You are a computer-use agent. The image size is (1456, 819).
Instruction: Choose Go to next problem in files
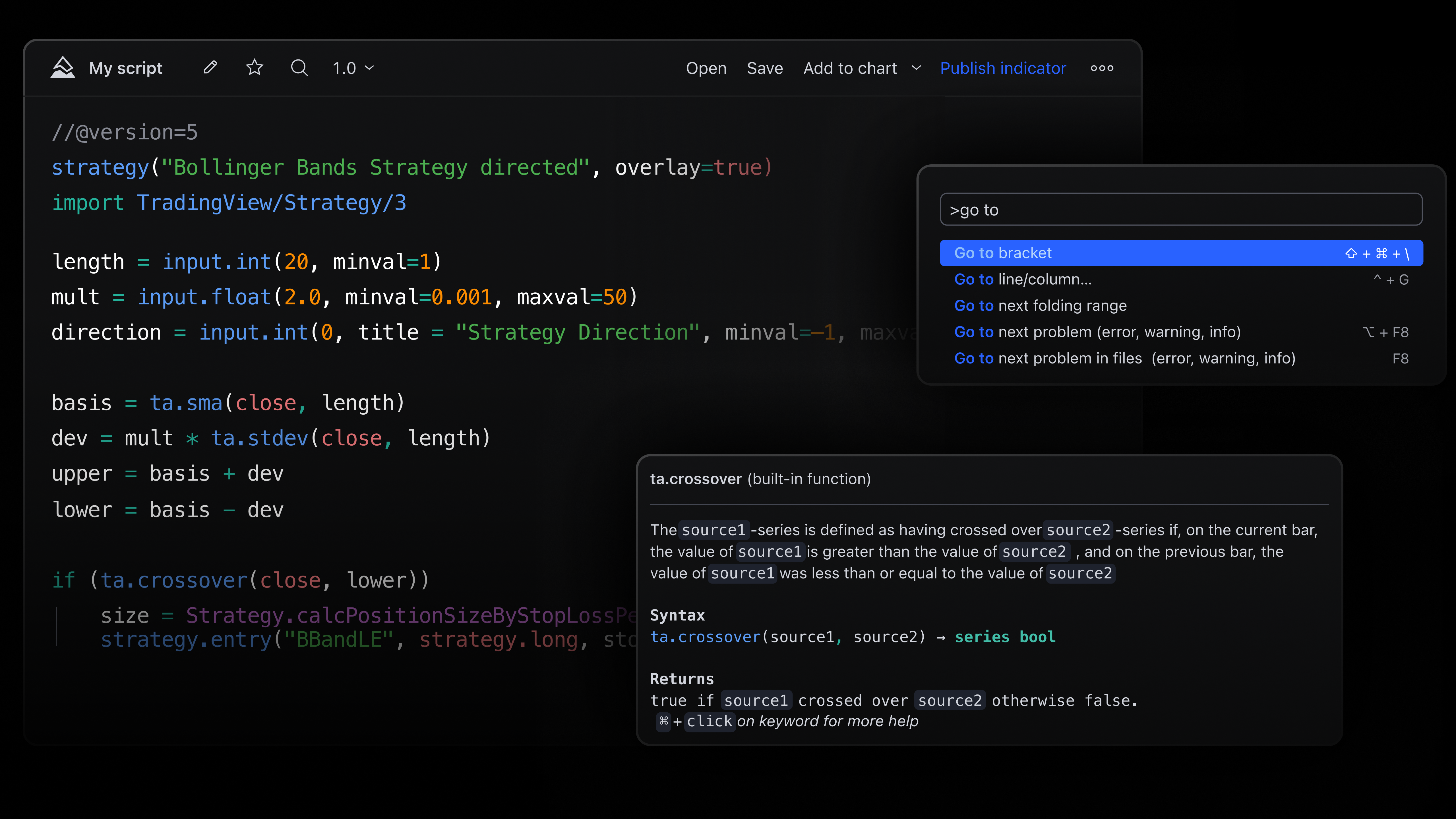pos(1125,358)
